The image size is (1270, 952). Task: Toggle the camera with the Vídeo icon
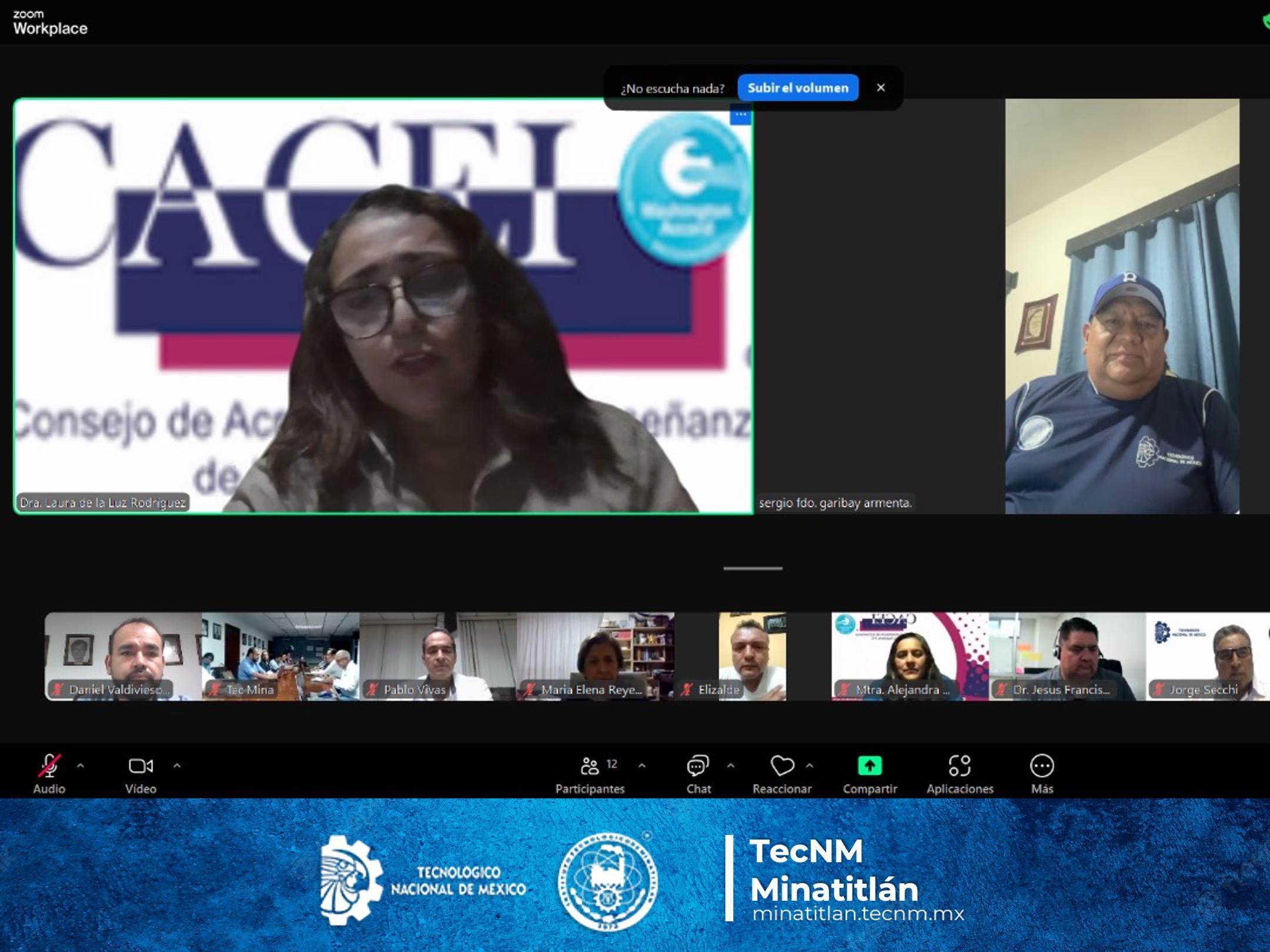(141, 766)
